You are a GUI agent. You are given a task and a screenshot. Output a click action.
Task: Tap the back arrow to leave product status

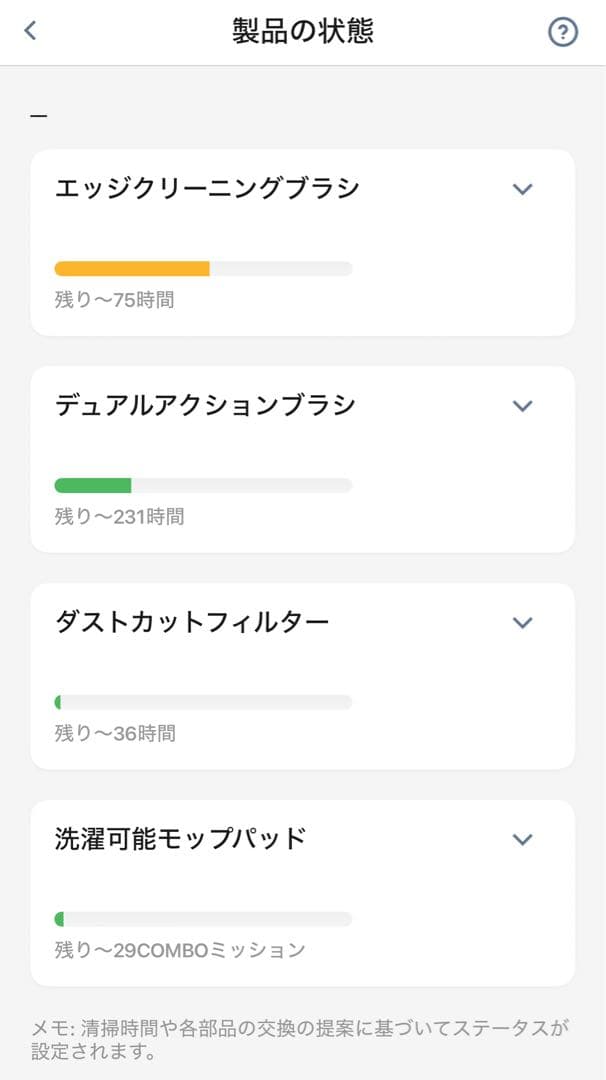click(29, 31)
